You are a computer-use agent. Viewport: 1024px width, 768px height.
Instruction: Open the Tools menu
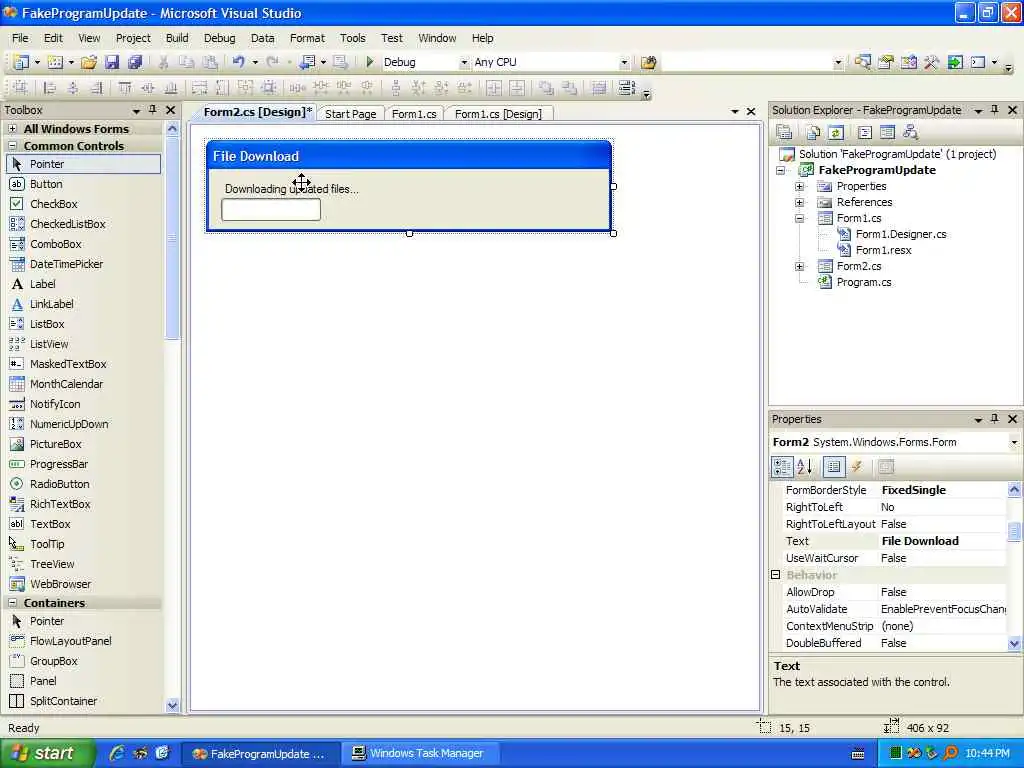353,38
